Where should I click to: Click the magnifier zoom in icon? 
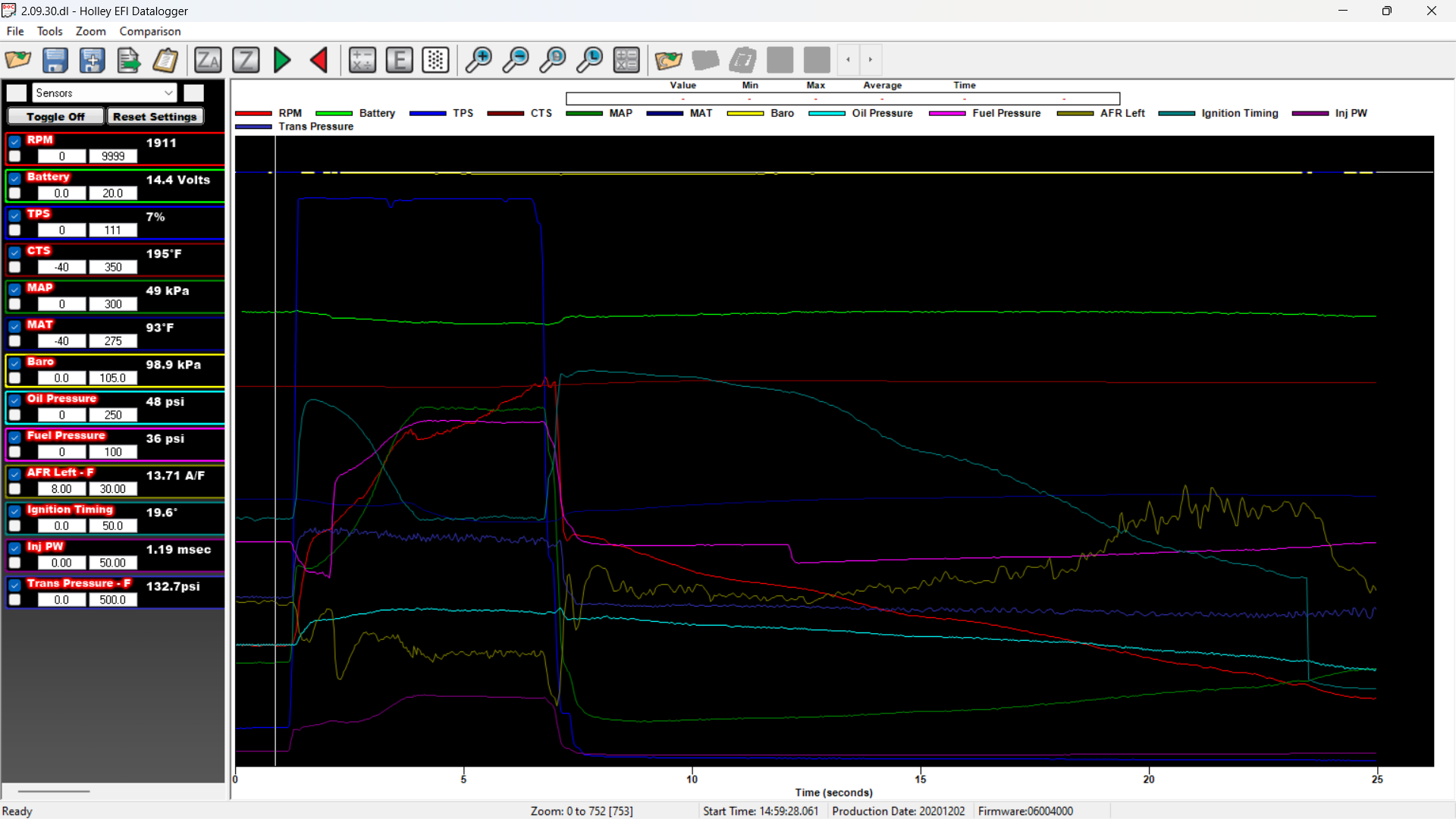click(479, 60)
